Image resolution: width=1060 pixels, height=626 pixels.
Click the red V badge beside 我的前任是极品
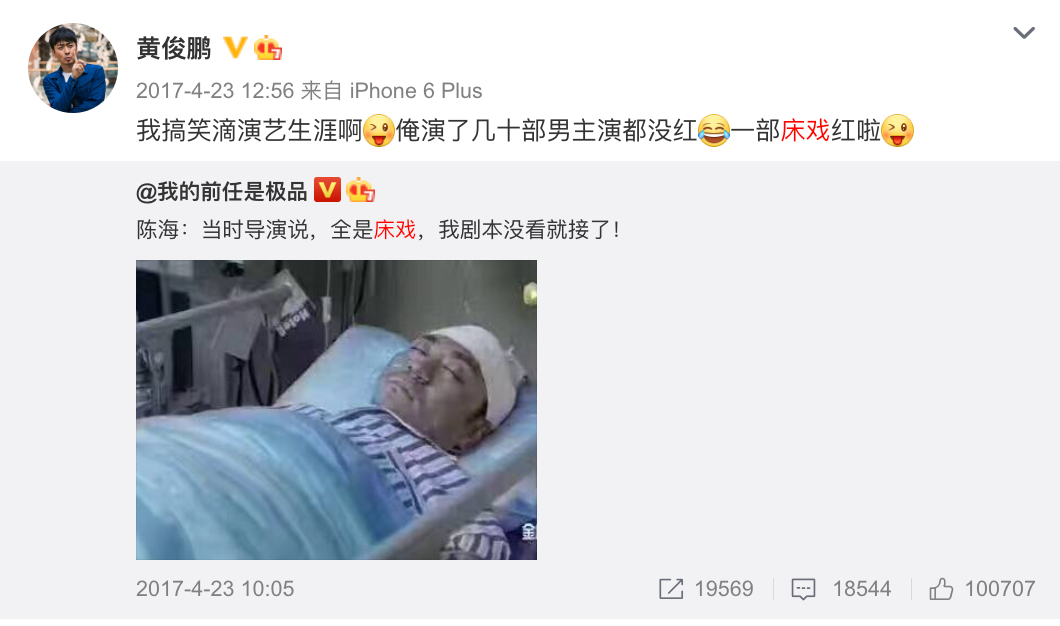[x=327, y=190]
